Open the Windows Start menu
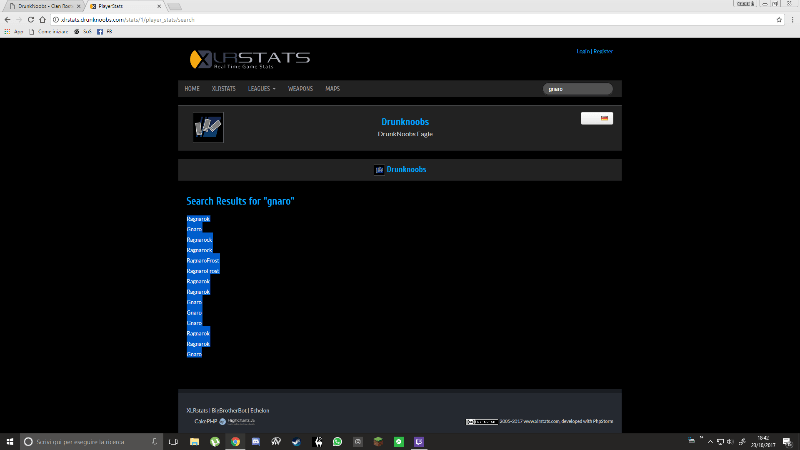Screen dimensions: 800x450 point(10,441)
